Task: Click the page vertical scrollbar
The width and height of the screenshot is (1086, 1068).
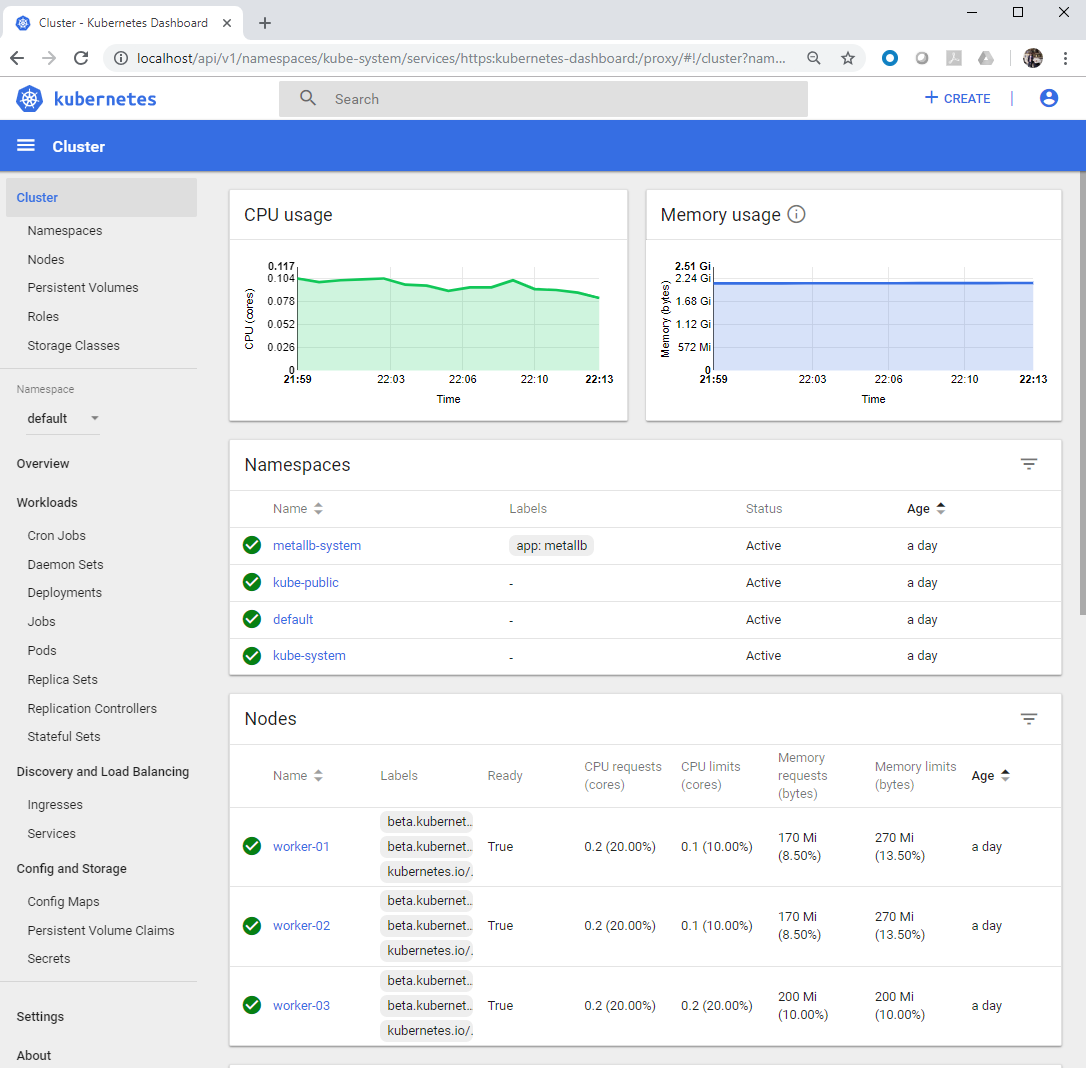Action: (1082, 393)
